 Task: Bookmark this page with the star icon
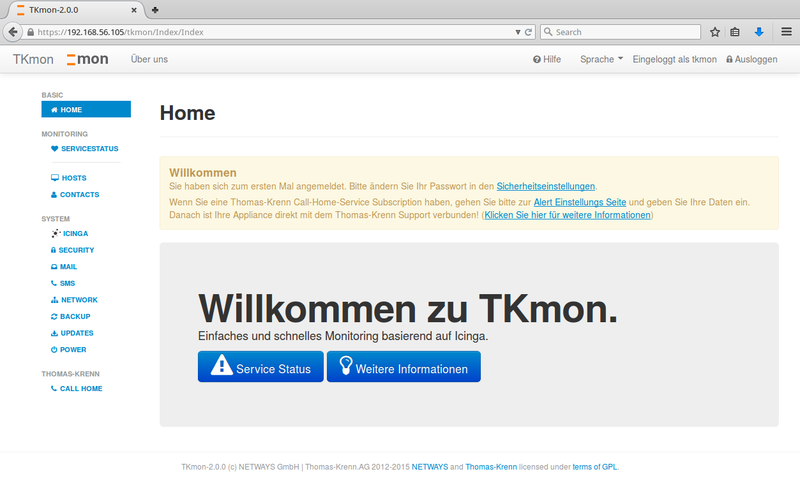[x=715, y=32]
